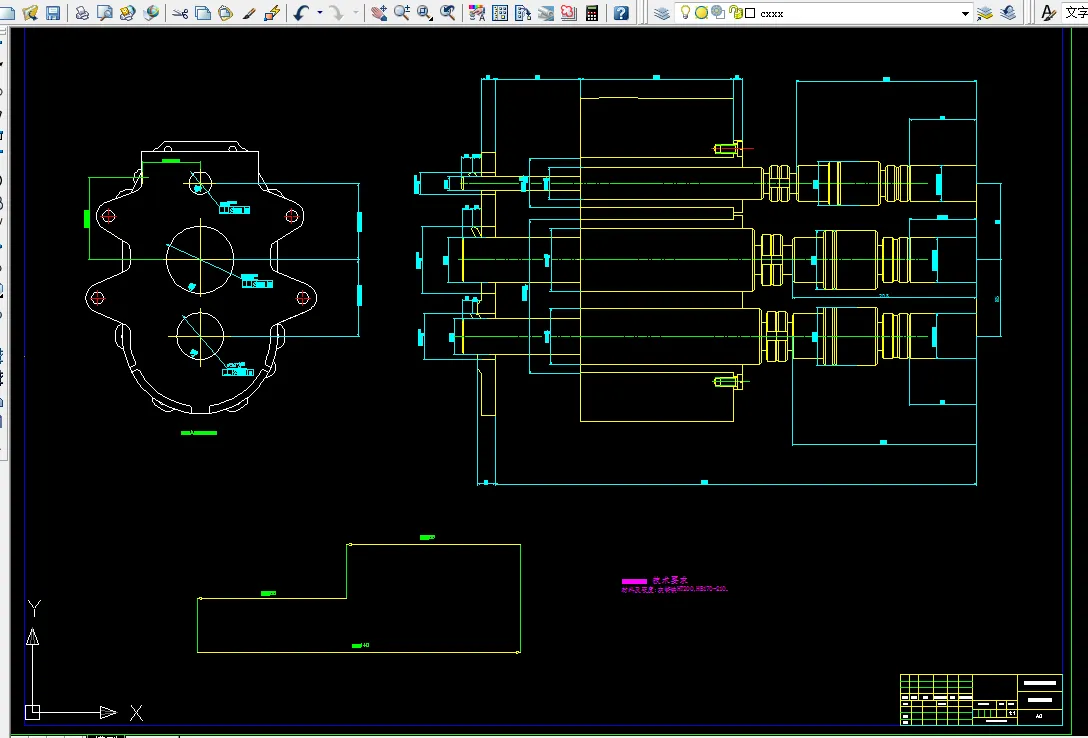The width and height of the screenshot is (1088, 738).
Task: Click the Save drawing icon
Action: pos(53,13)
